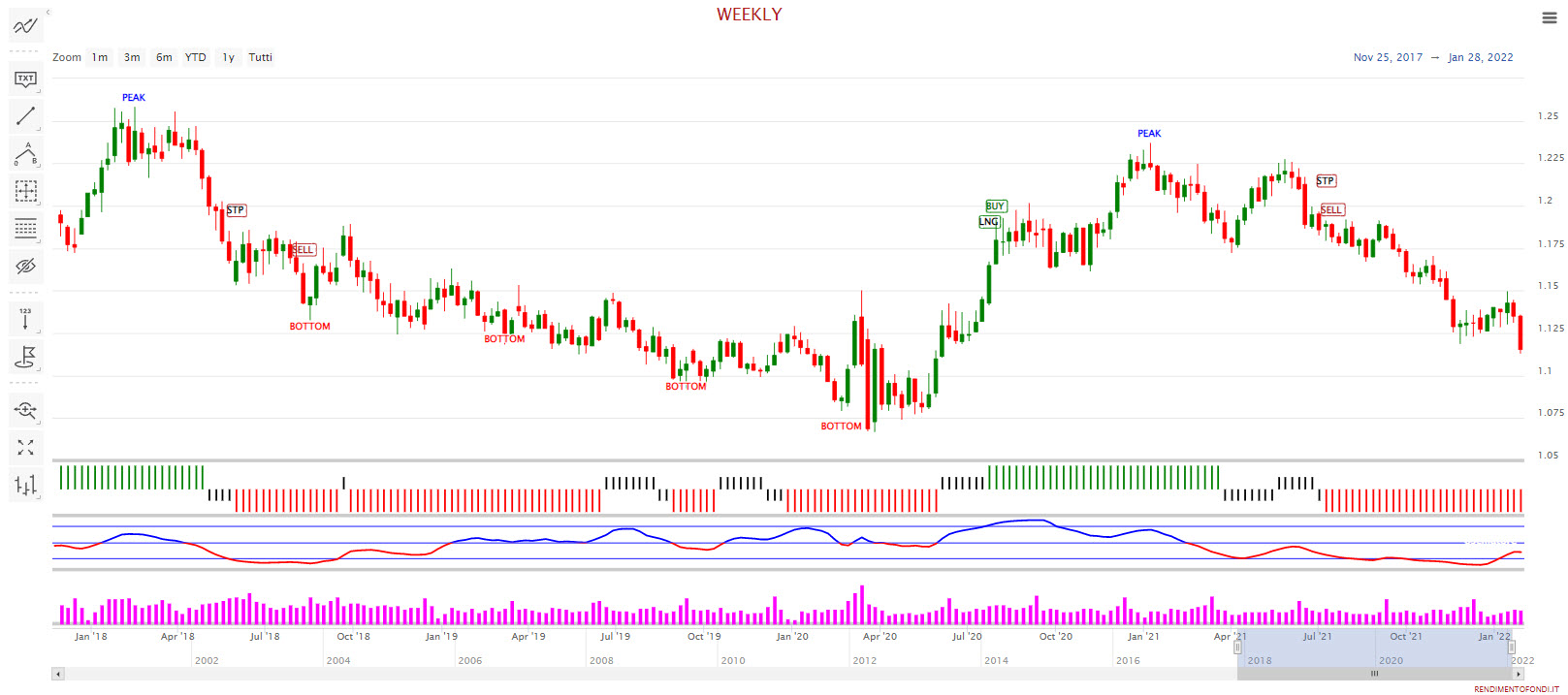Activate the full screen arrows icon
Viewport: 1568px width, 695px height.
pyautogui.click(x=25, y=447)
